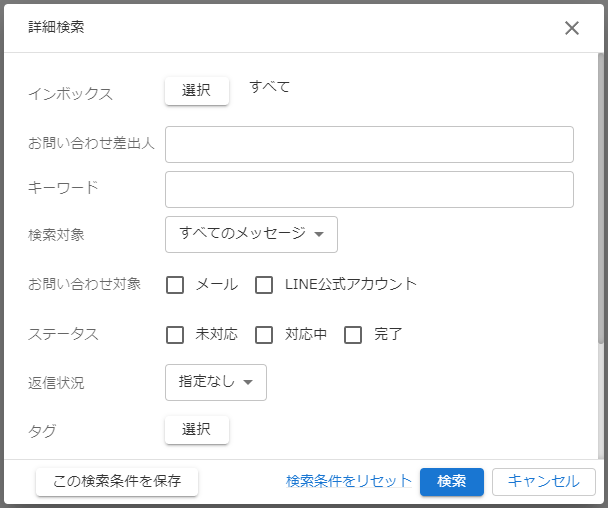Expand the 返信状況 指定なし dropdown
Viewport: 608px width, 508px height.
pos(216,382)
